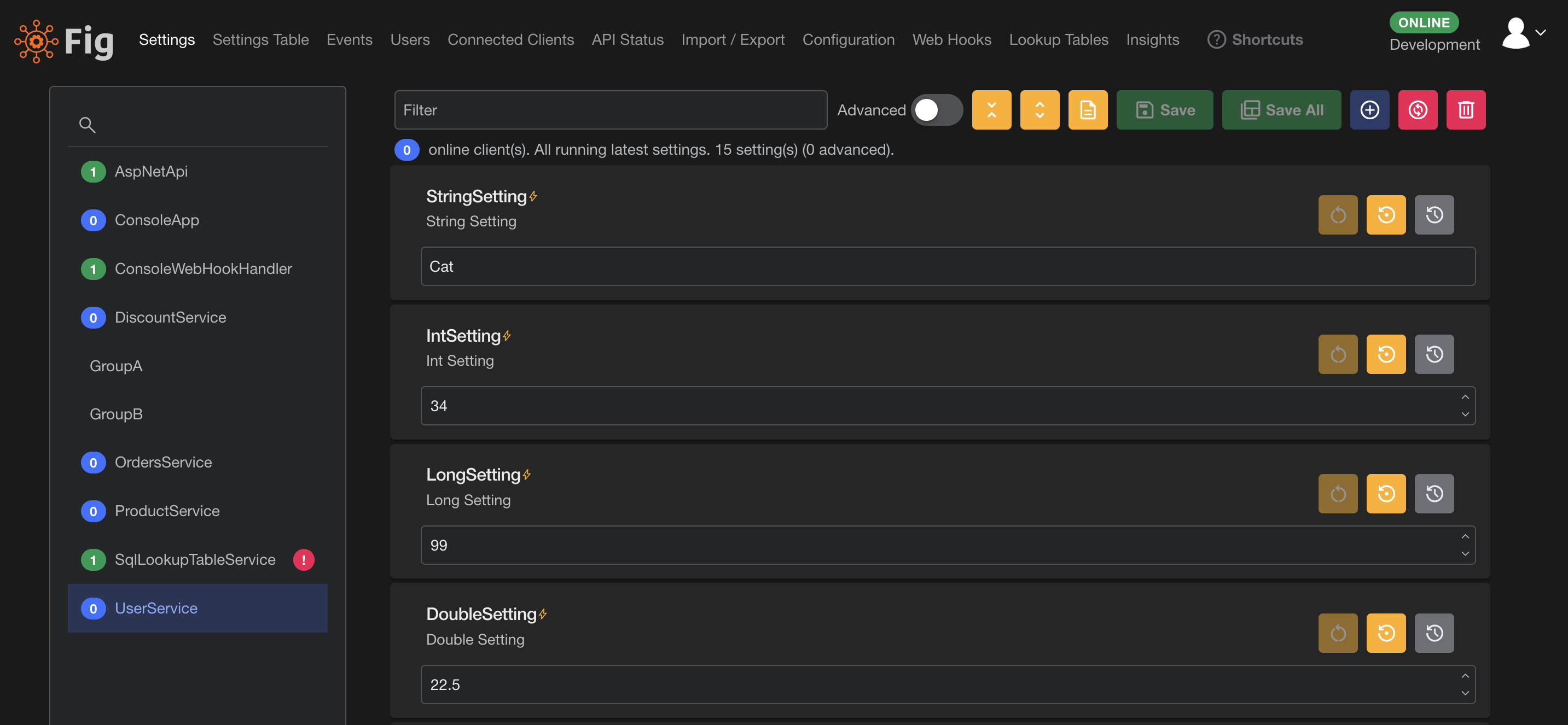Screen dimensions: 1568x725
Task: Open the Web Hooks page
Action: tap(952, 39)
